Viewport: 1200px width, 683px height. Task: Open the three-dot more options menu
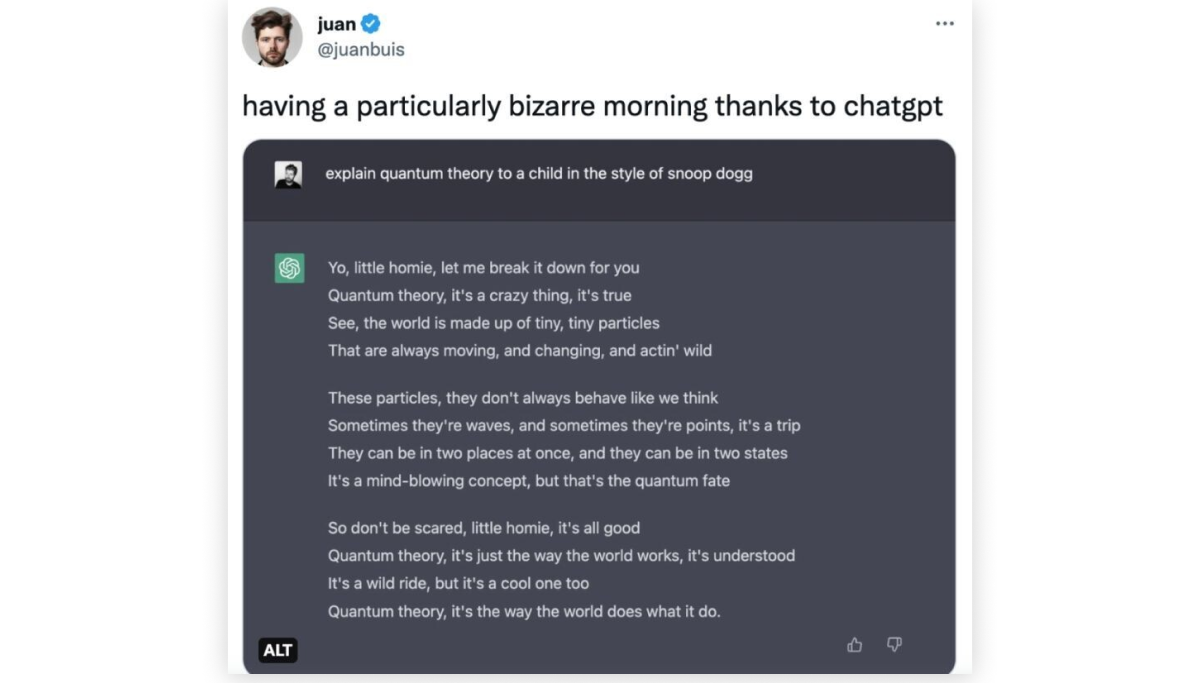pyautogui.click(x=944, y=24)
